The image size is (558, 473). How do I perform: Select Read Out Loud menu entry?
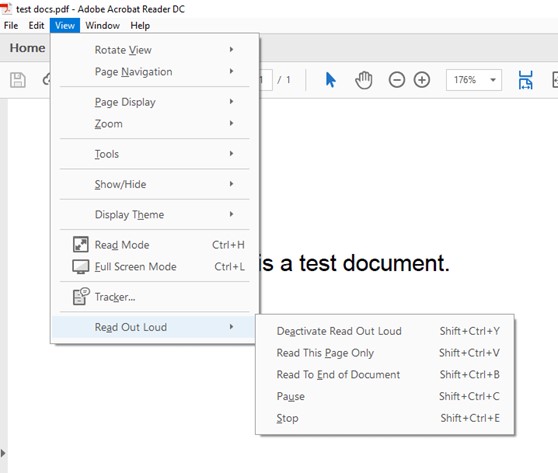point(154,327)
